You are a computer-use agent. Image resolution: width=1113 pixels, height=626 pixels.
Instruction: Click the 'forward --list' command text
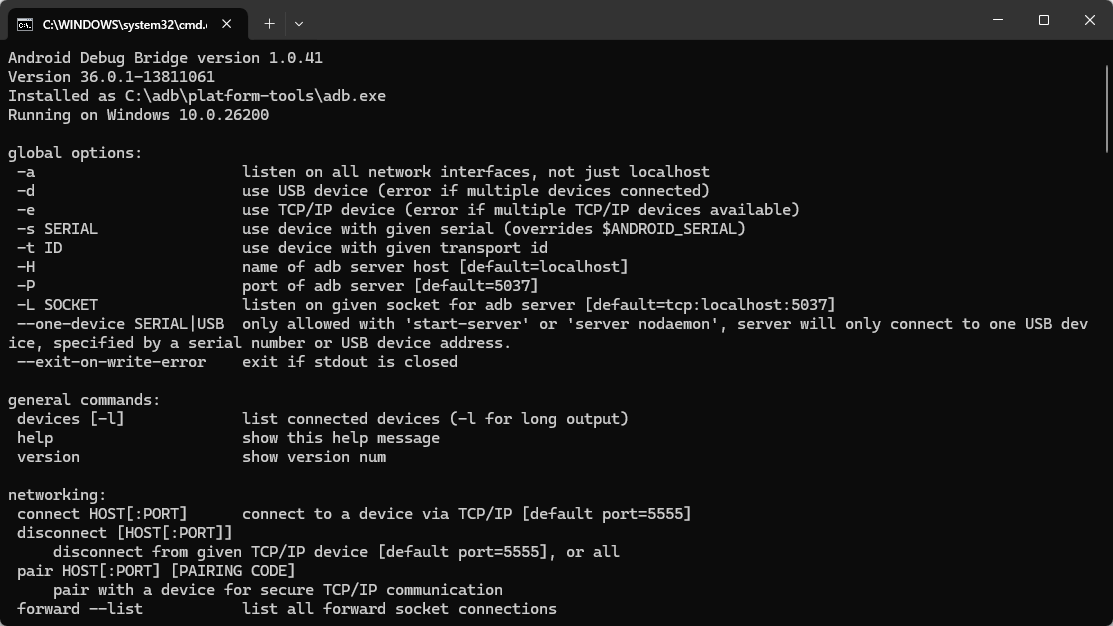tap(80, 609)
